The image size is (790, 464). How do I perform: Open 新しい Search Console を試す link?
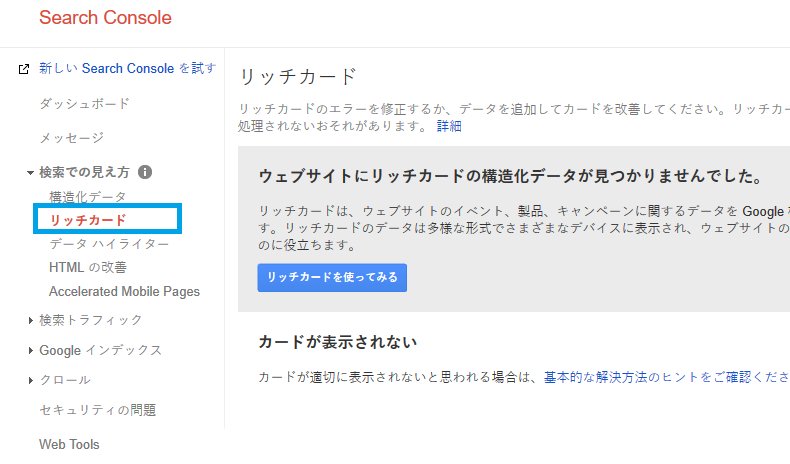point(127,69)
